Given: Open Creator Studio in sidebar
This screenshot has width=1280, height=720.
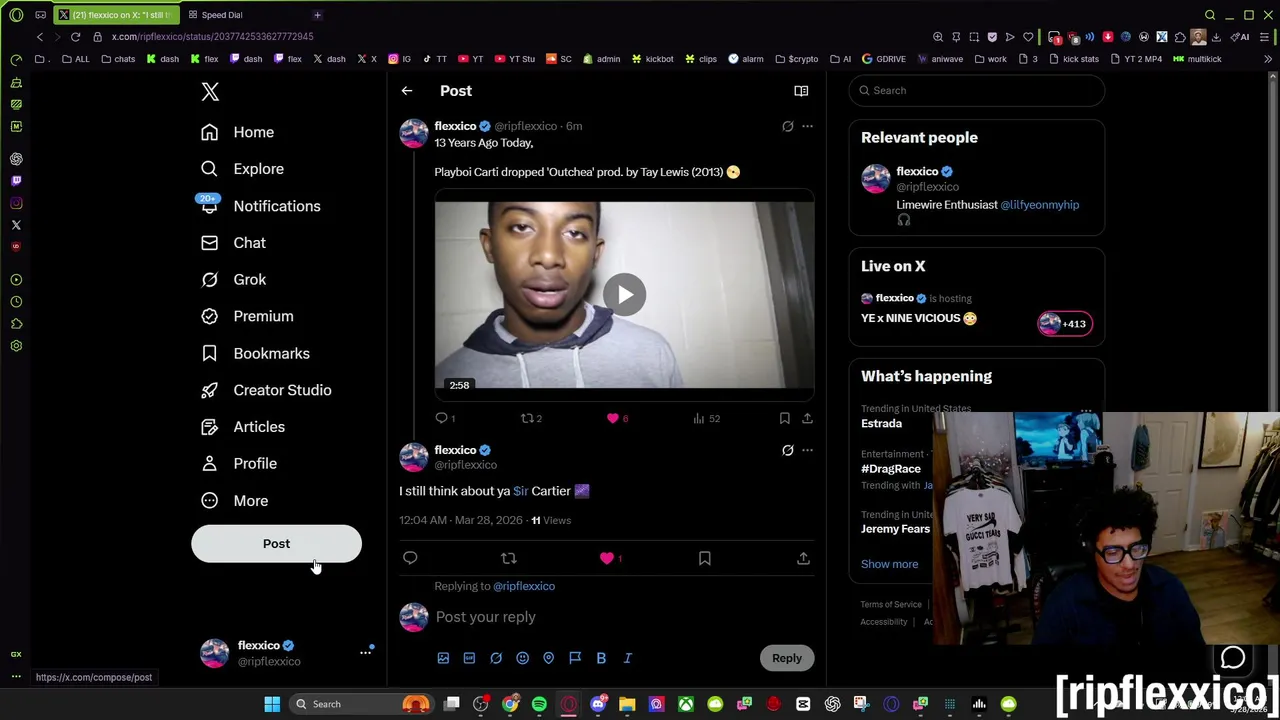Looking at the screenshot, I should click(266, 390).
